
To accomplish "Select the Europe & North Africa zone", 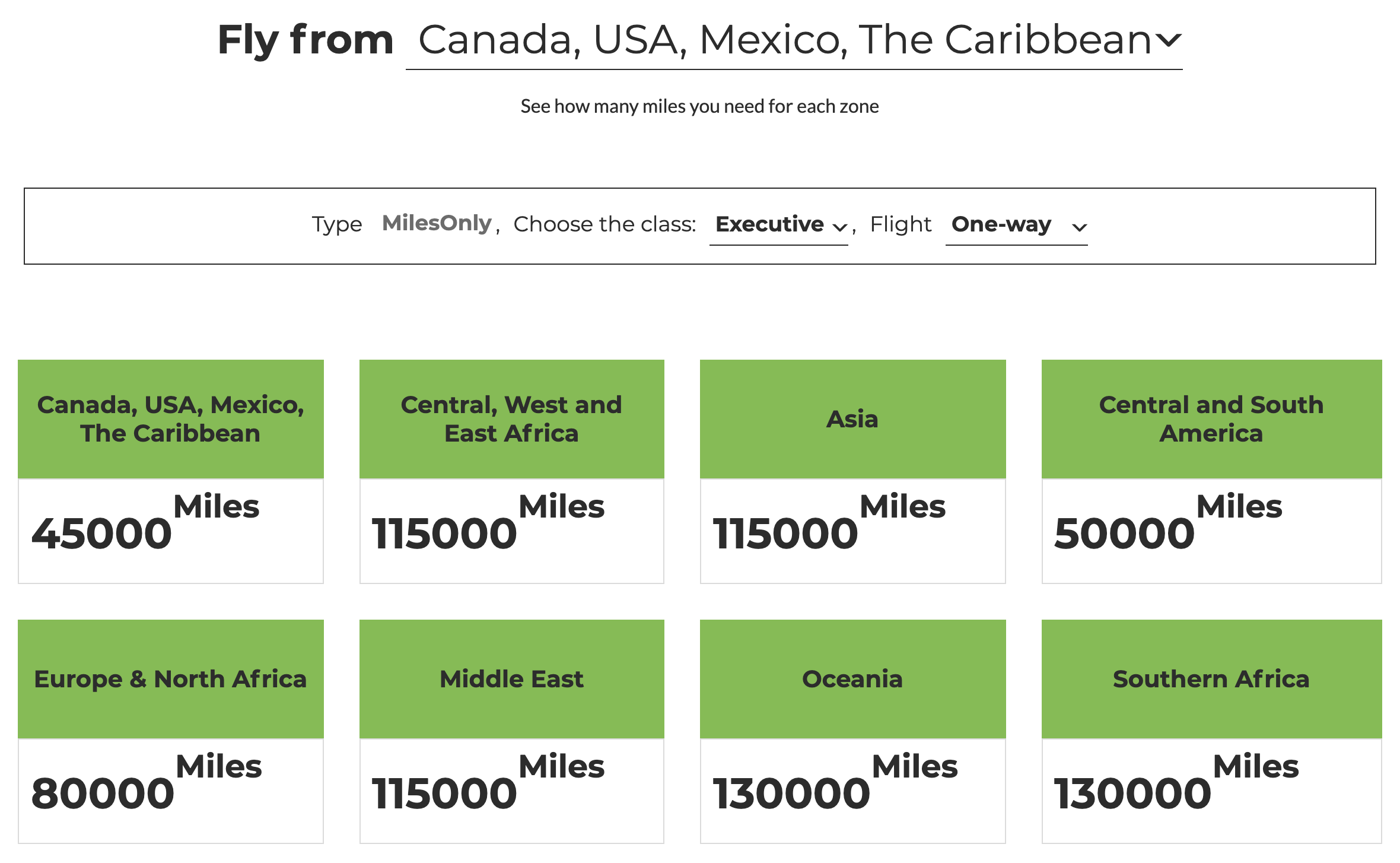I will (x=171, y=679).
